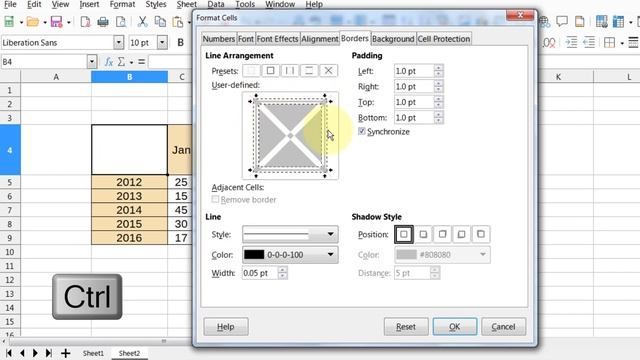Expand the Open icon dropdown arrow
This screenshot has width=640, height=360.
[44, 22]
